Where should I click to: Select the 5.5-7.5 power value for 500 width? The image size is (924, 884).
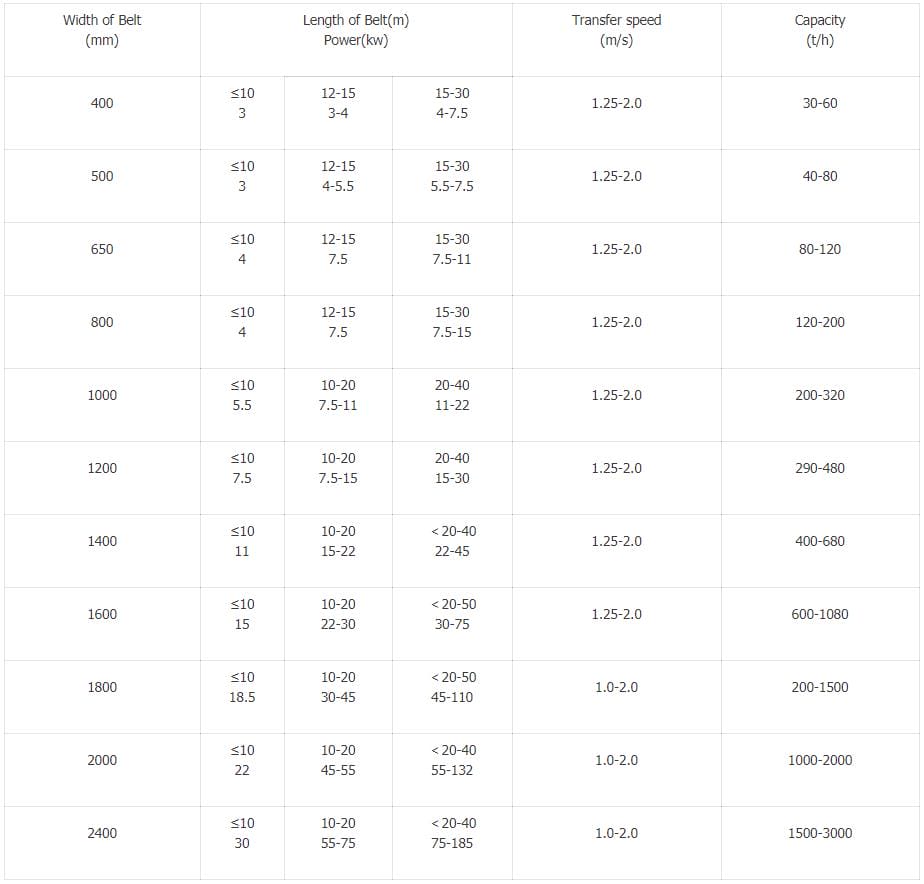pos(452,186)
